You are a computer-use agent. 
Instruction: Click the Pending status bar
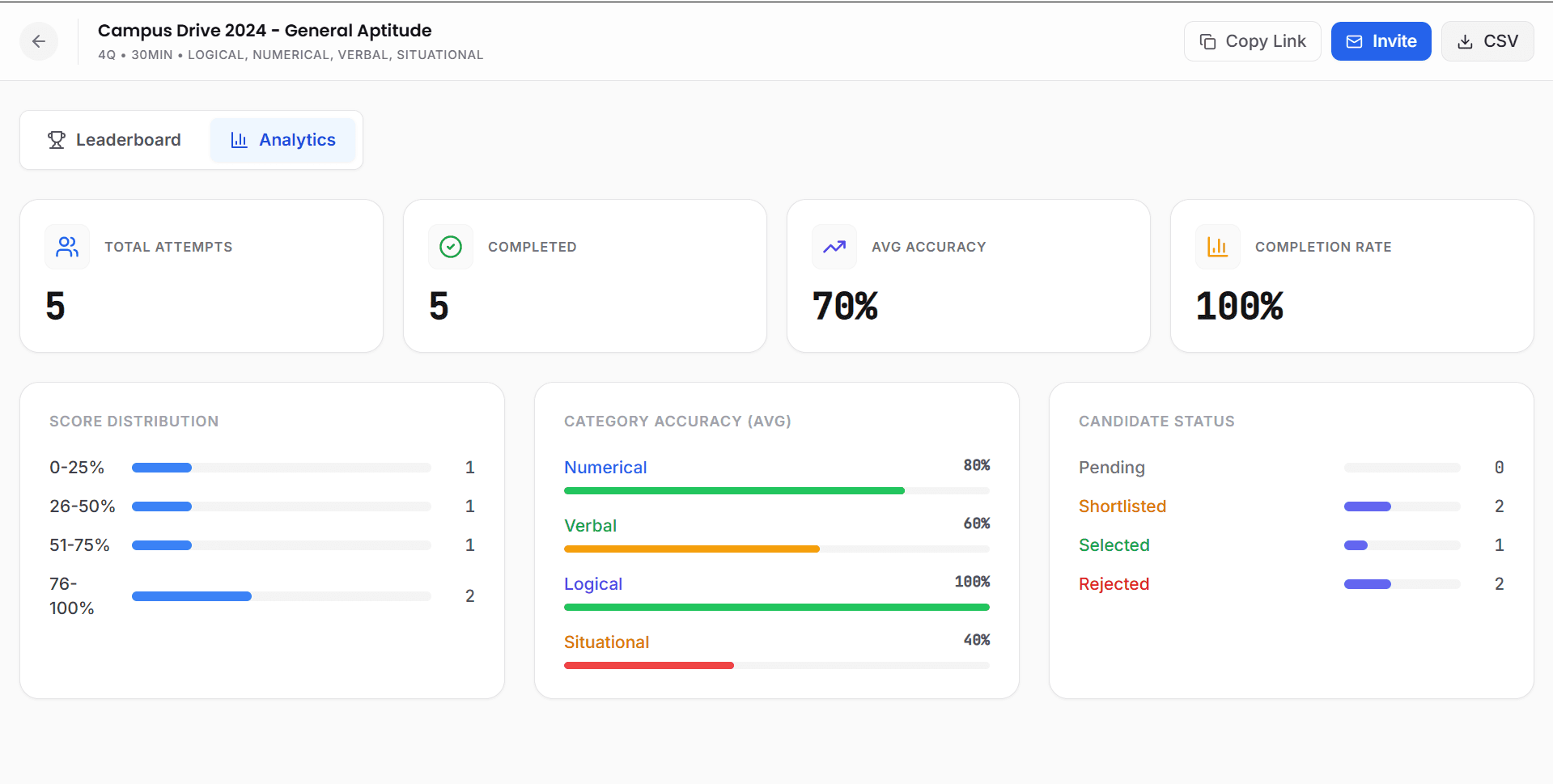[x=1402, y=468]
